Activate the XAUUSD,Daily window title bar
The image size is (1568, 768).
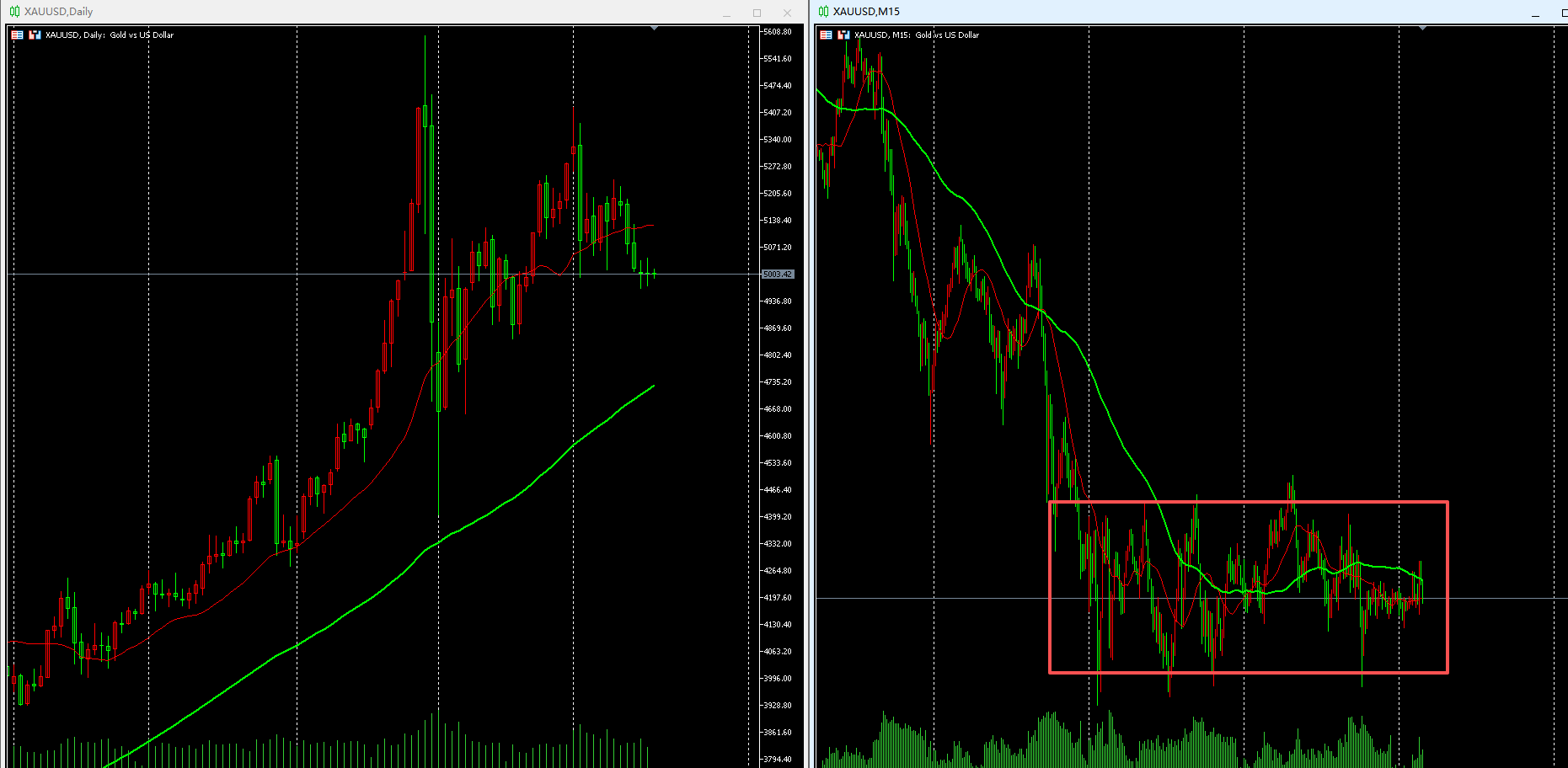click(337, 12)
